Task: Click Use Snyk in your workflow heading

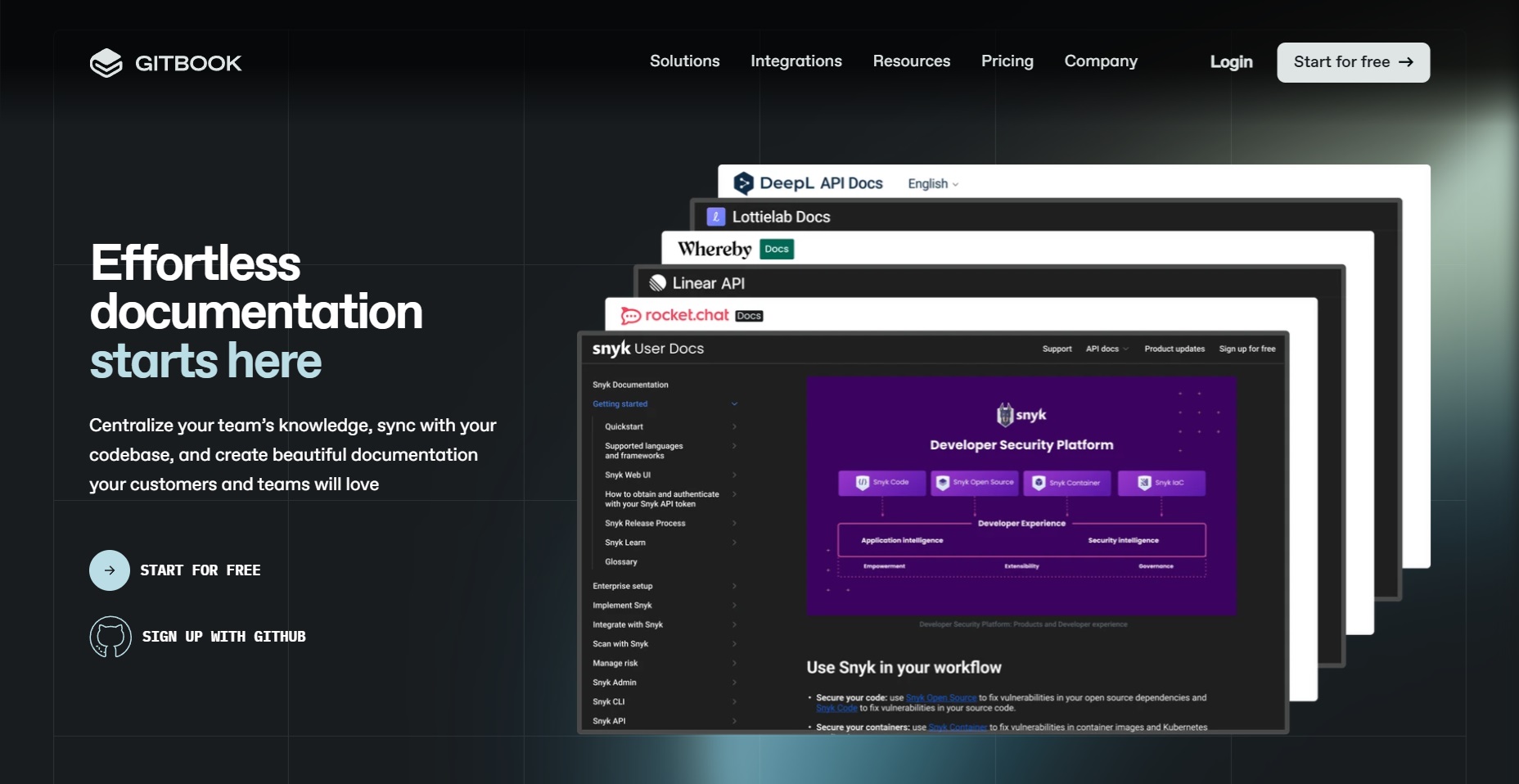Action: [904, 668]
